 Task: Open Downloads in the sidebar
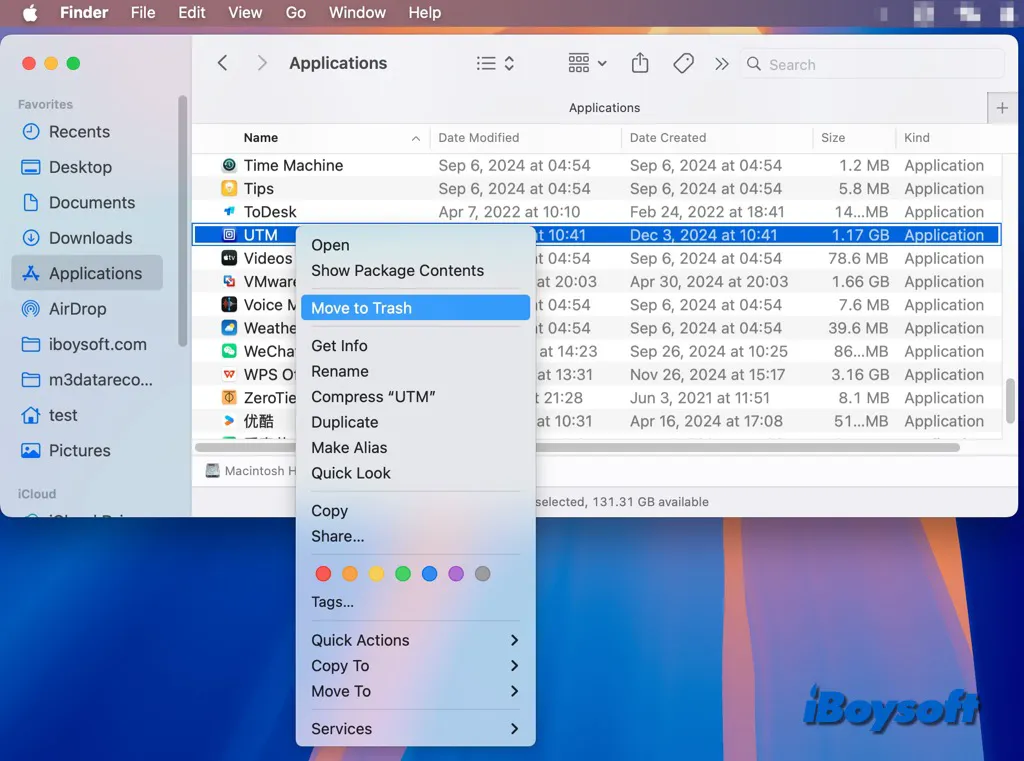87,238
